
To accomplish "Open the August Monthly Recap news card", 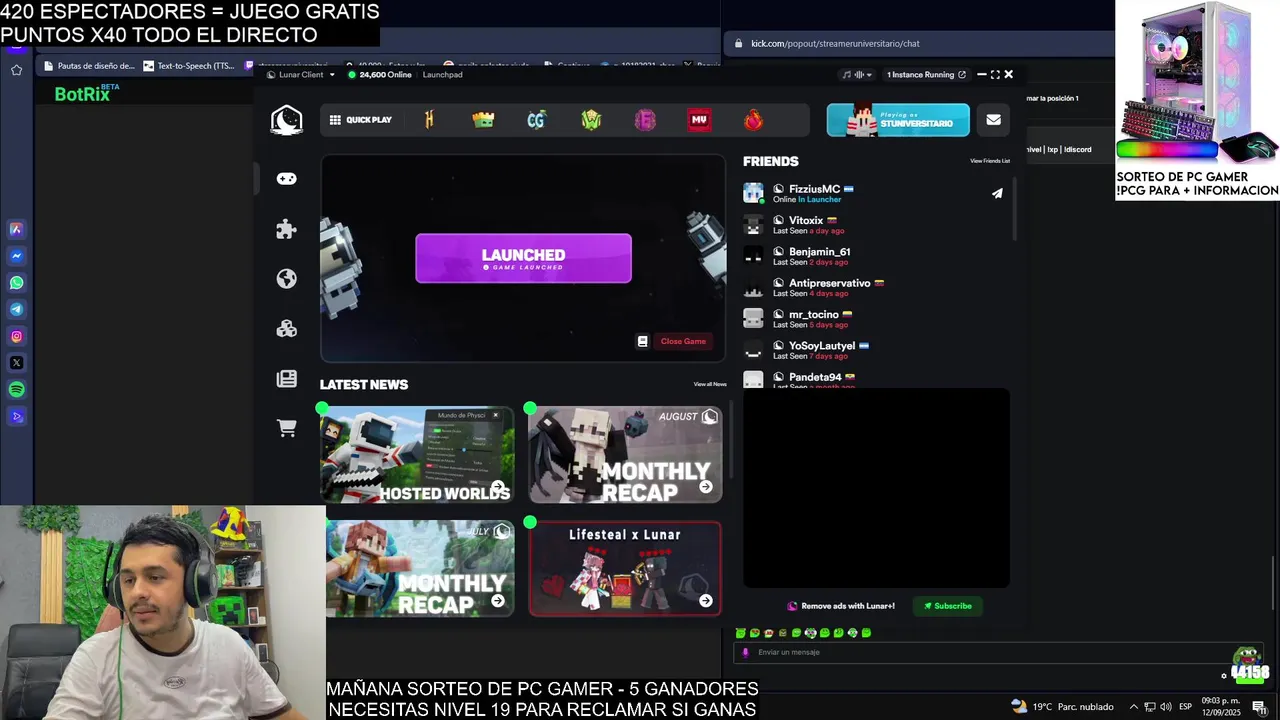I will [625, 454].
